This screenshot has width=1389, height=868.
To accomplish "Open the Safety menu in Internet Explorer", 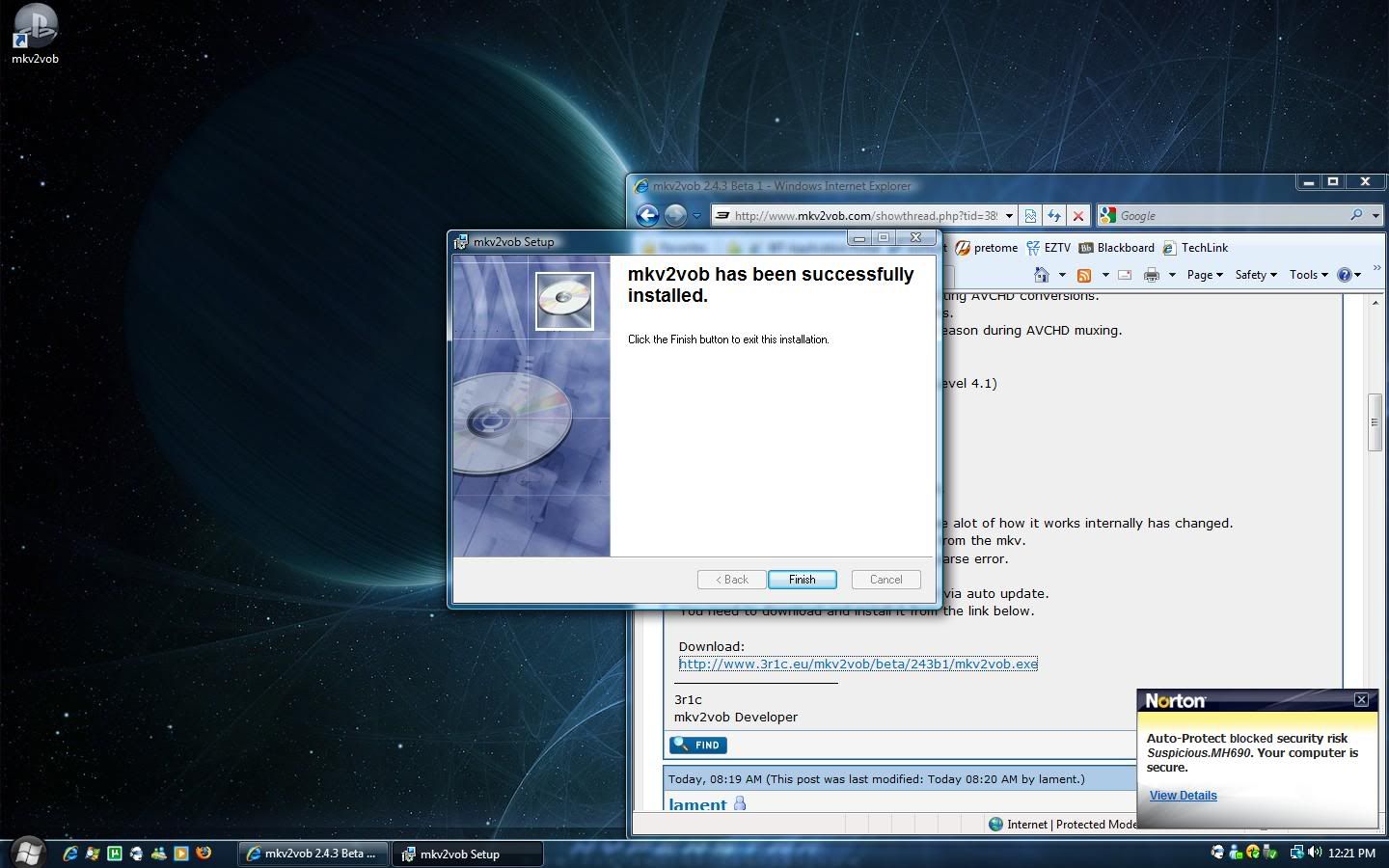I will click(x=1256, y=275).
